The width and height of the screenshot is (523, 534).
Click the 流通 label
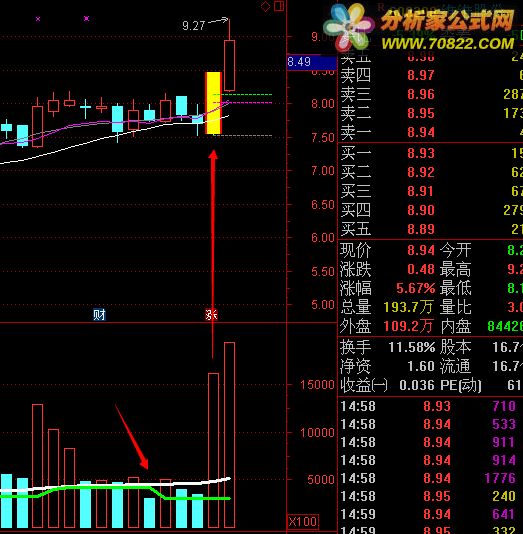pos(456,366)
